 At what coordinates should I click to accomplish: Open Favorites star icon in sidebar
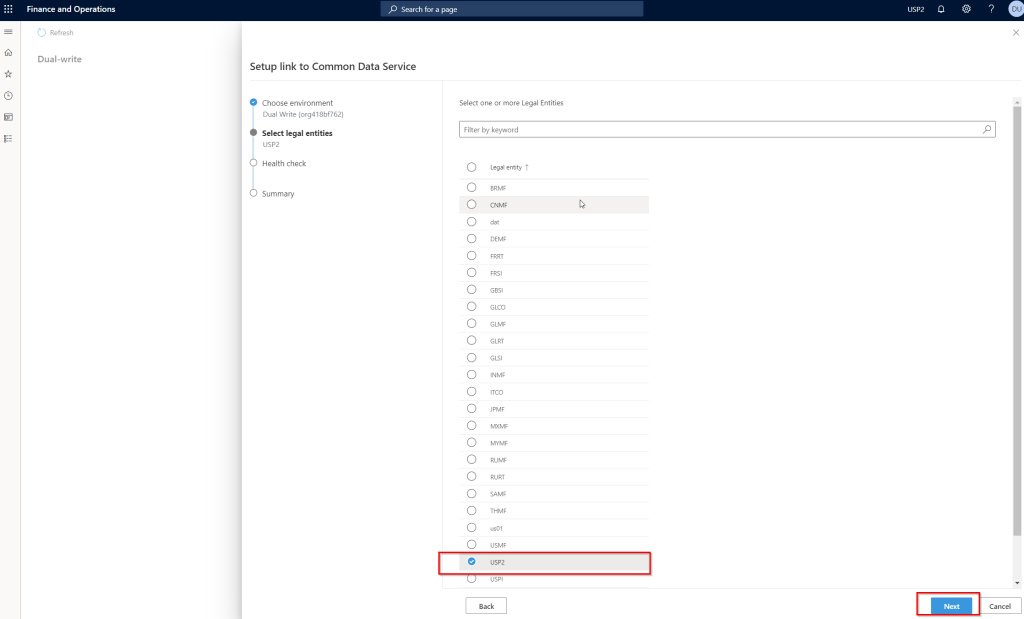pyautogui.click(x=9, y=74)
